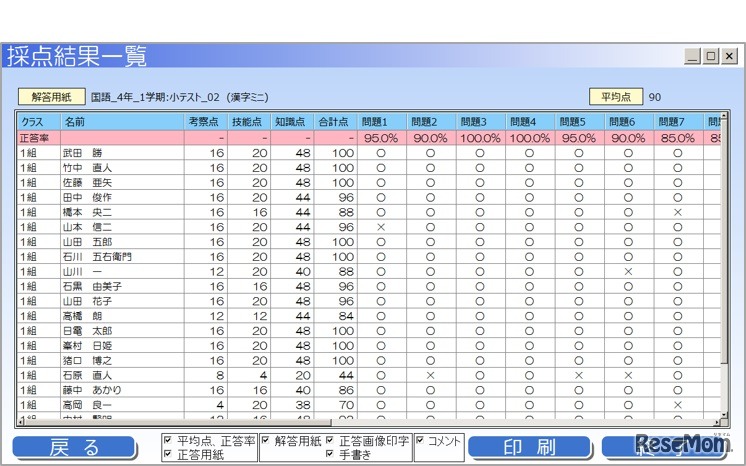Image resolution: width=746 pixels, height=466 pixels.
Task: Click the 合計点 column header
Action: point(335,122)
